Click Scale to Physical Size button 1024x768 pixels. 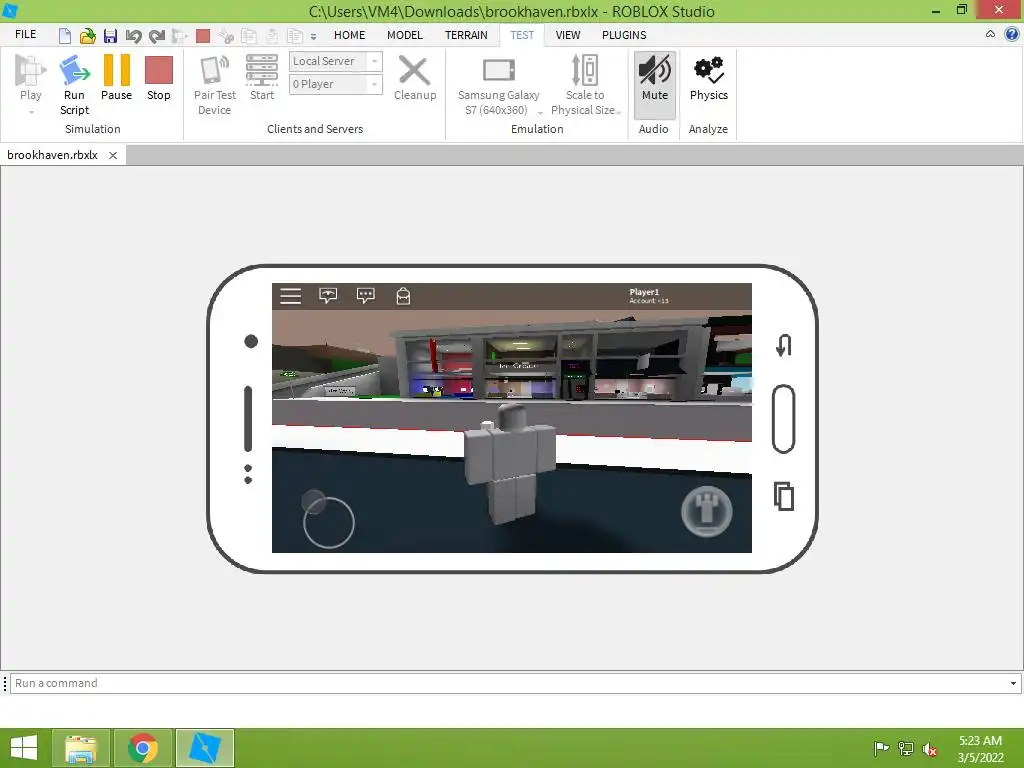tap(584, 85)
